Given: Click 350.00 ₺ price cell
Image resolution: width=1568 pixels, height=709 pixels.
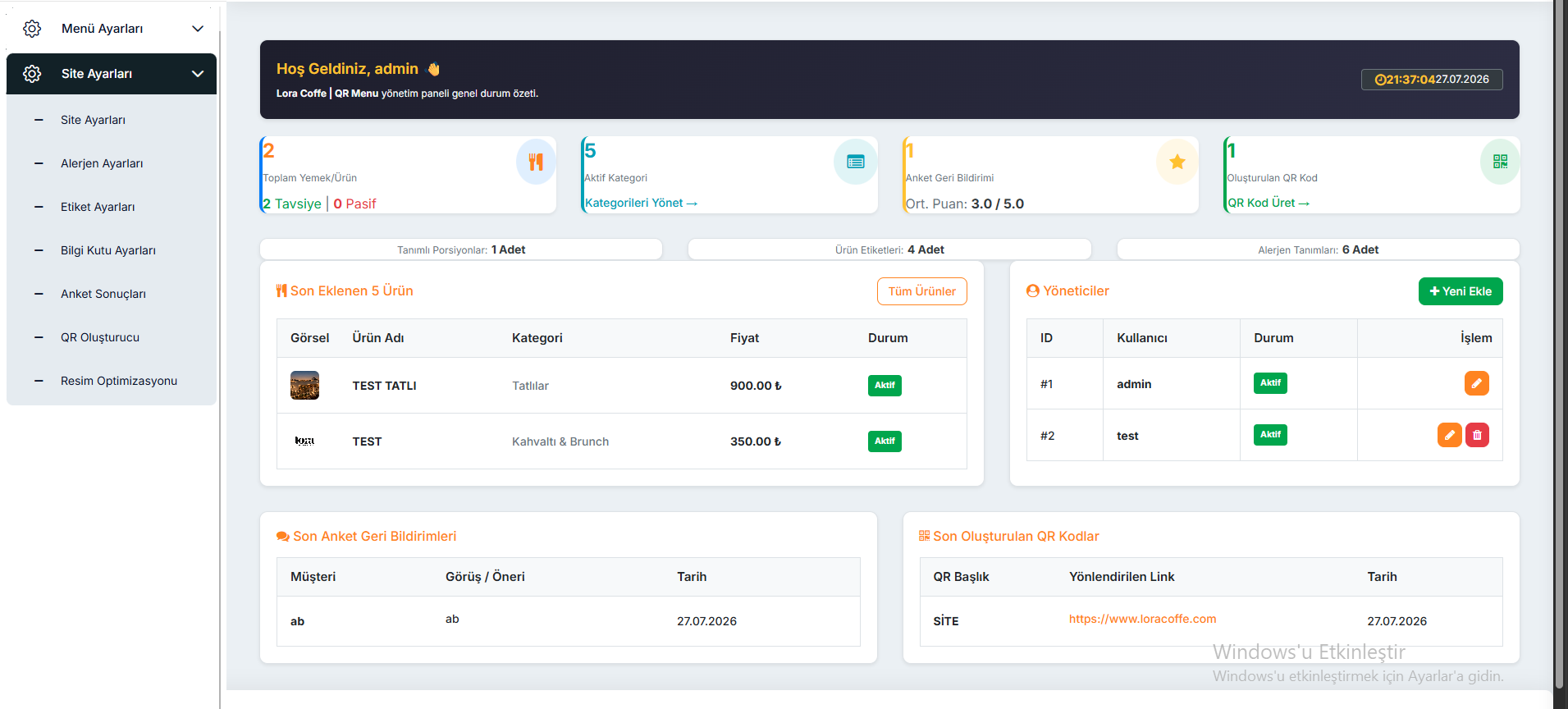Looking at the screenshot, I should [x=756, y=441].
